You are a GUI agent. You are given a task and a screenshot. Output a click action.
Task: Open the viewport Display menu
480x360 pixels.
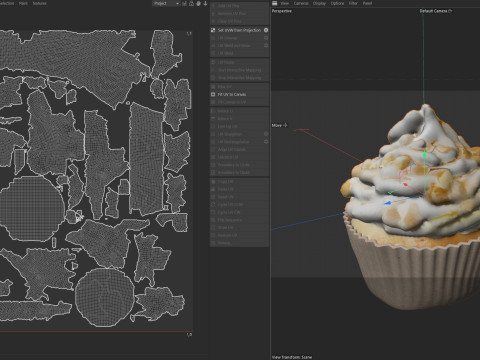(x=319, y=3)
